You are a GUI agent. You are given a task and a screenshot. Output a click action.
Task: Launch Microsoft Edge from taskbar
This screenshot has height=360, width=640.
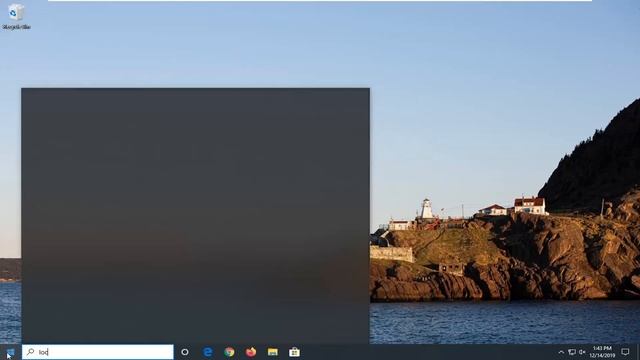tap(208, 352)
